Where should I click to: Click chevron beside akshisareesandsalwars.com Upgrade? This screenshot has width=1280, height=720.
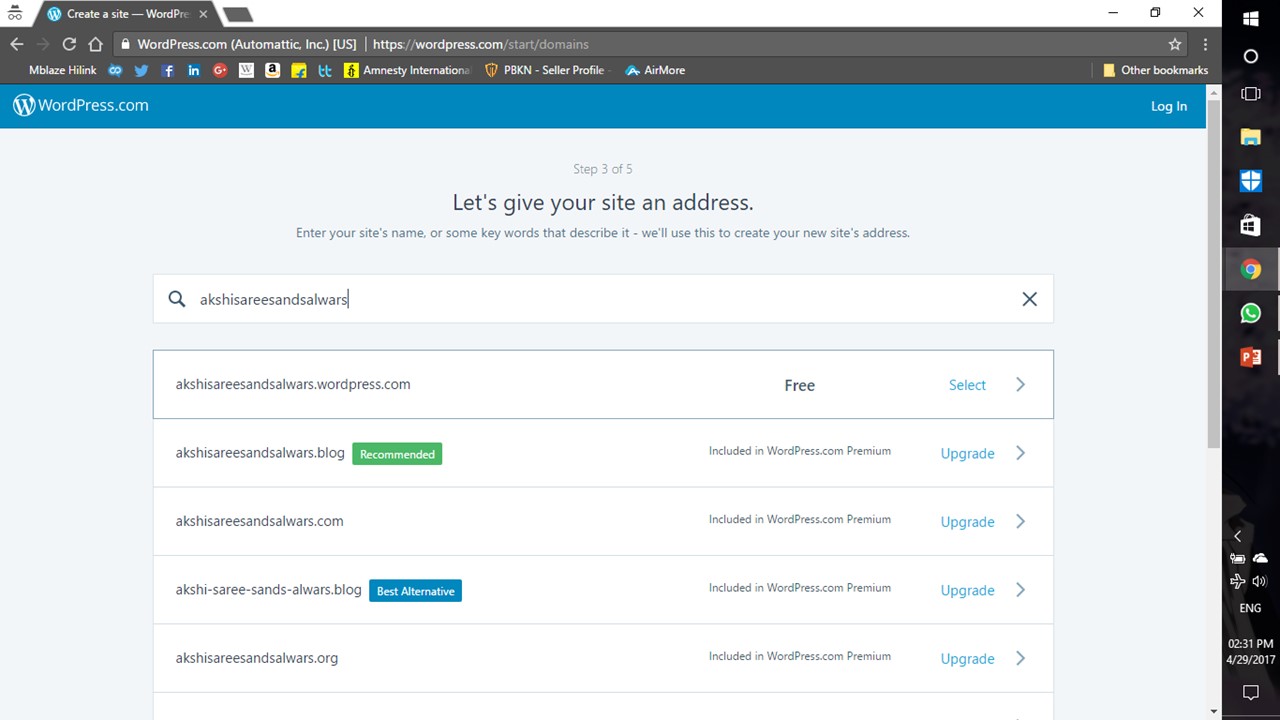coord(1020,521)
